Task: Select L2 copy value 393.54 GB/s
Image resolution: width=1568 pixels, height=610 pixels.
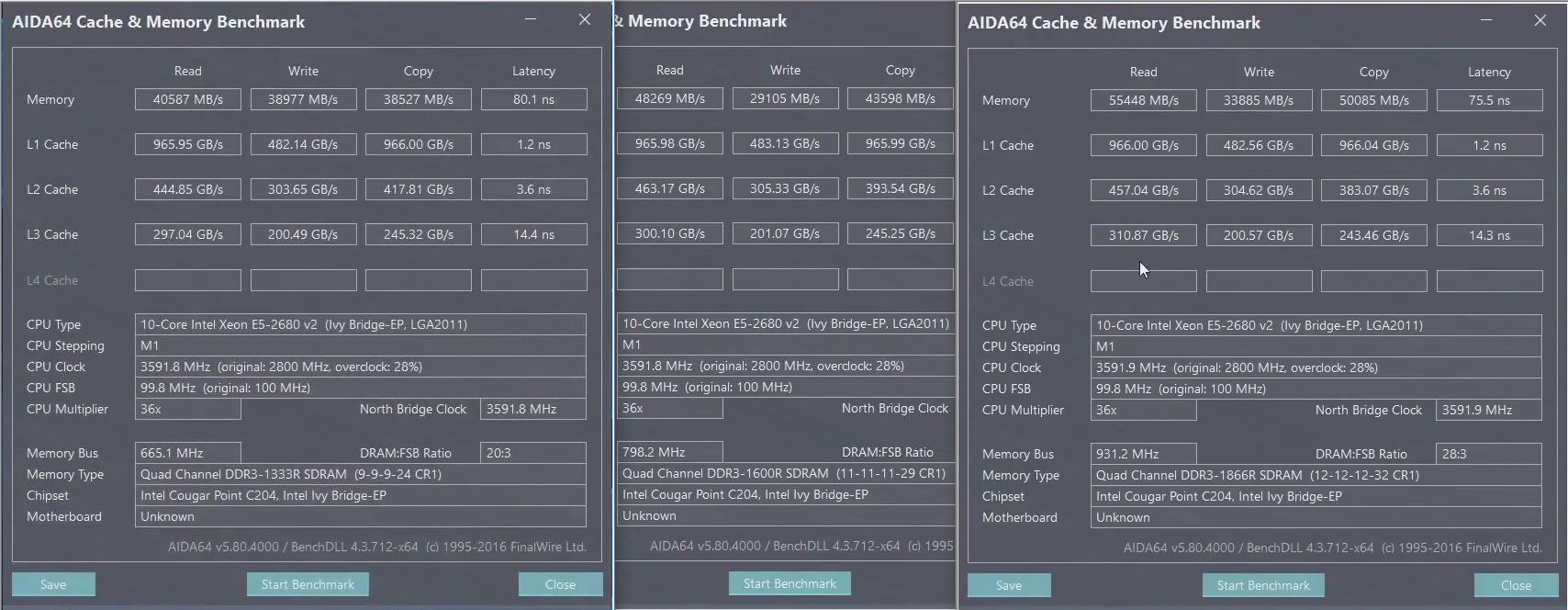Action: point(901,188)
